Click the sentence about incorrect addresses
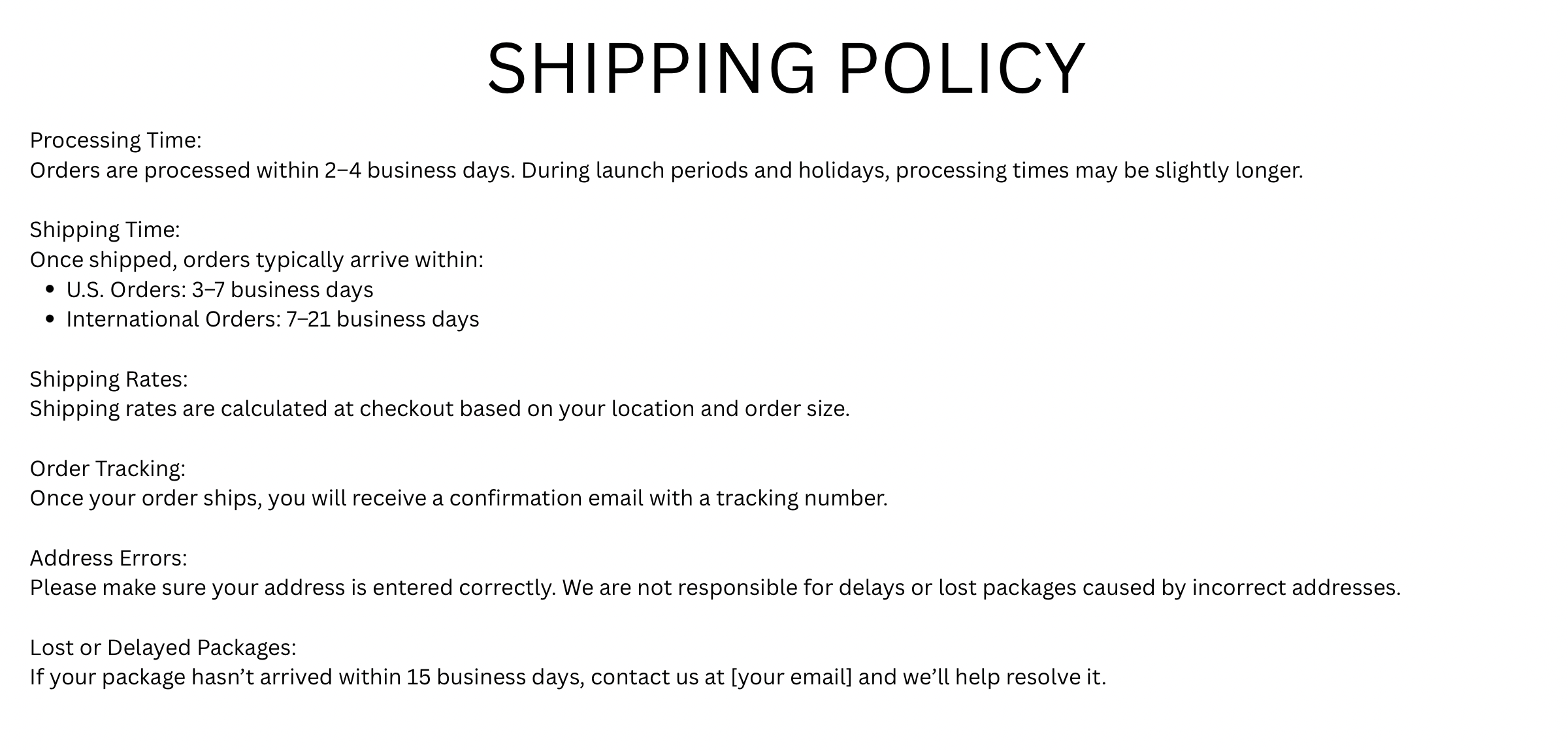The width and height of the screenshot is (1568, 751). (715, 588)
